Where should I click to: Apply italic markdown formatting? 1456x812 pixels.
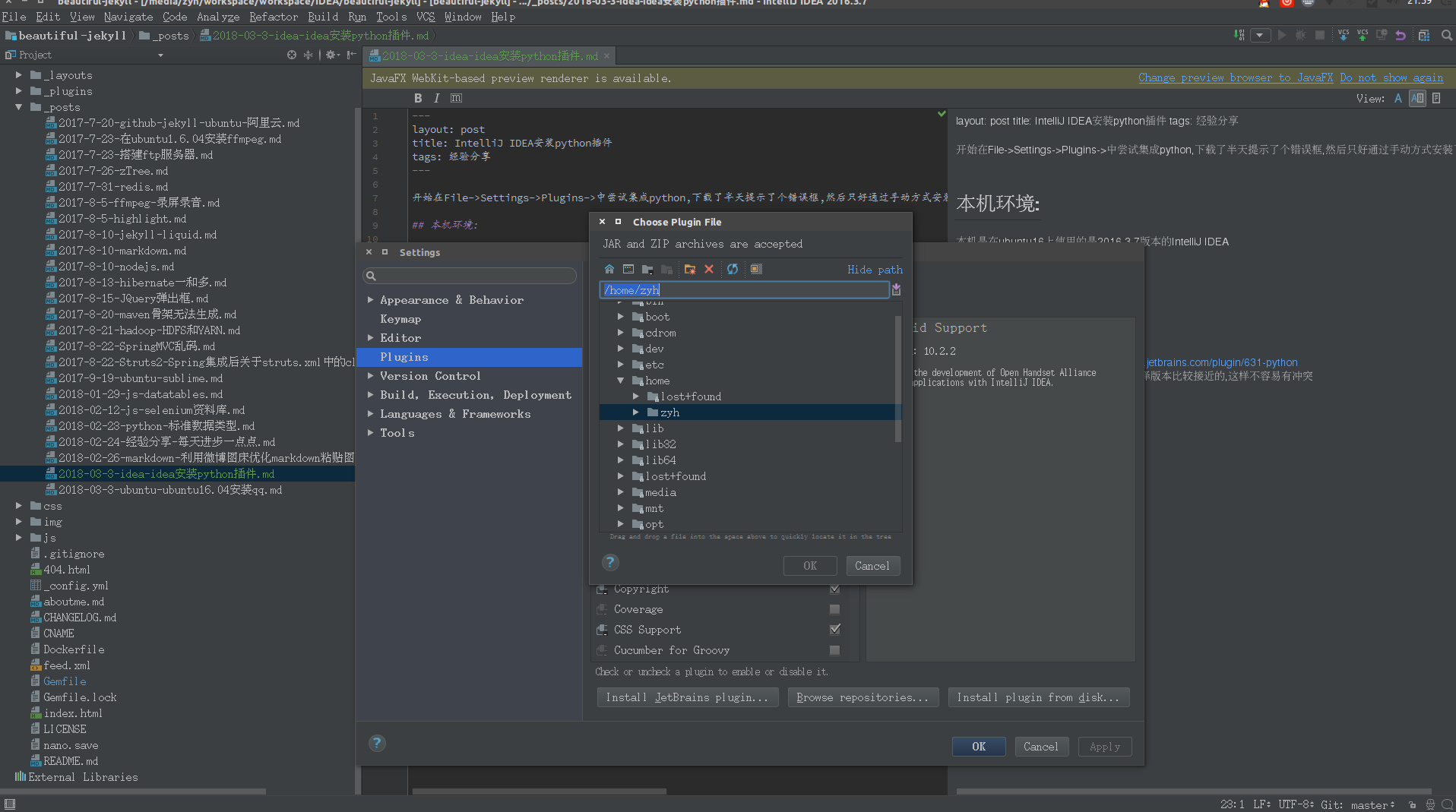[436, 98]
